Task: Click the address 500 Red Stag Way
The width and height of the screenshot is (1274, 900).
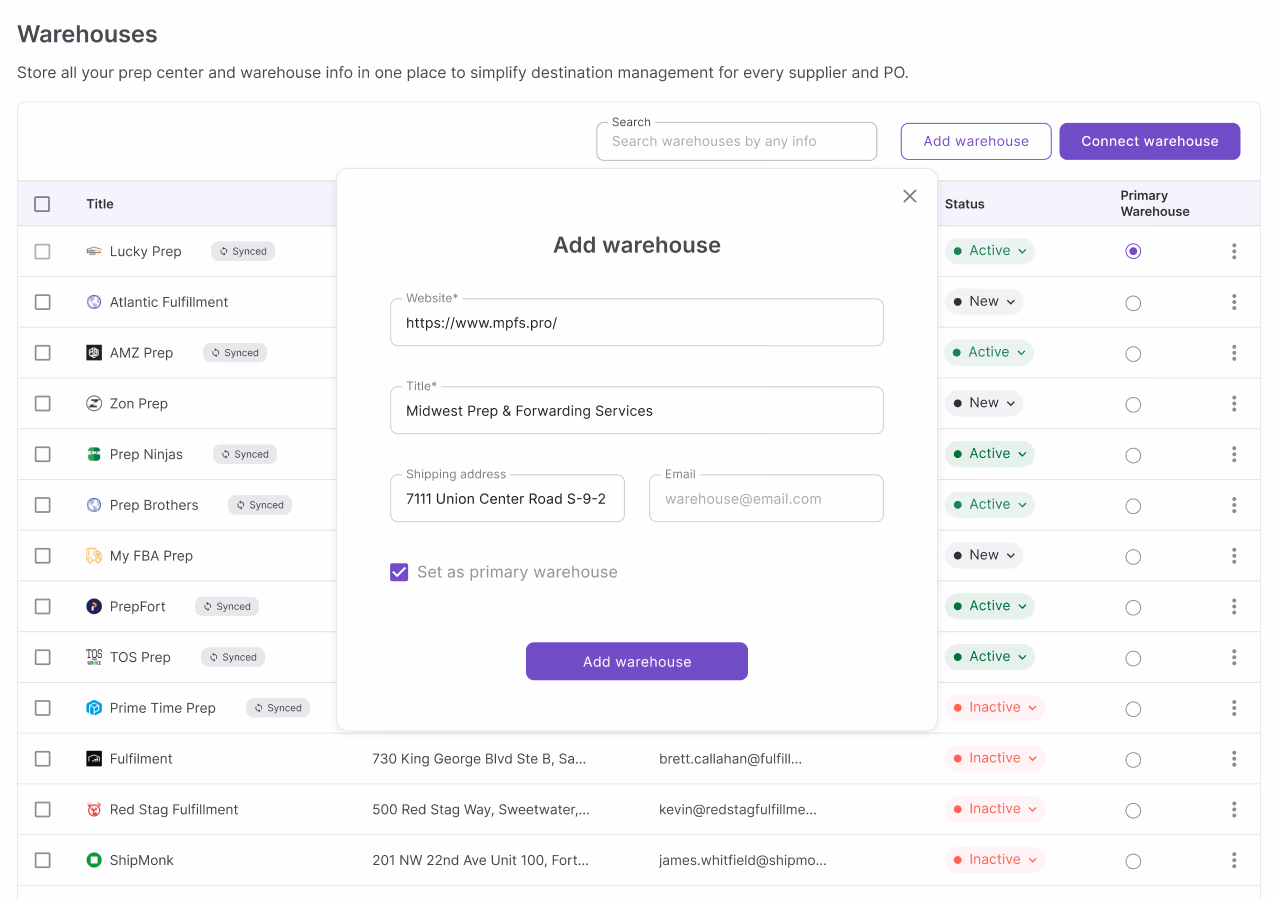Action: [x=481, y=810]
